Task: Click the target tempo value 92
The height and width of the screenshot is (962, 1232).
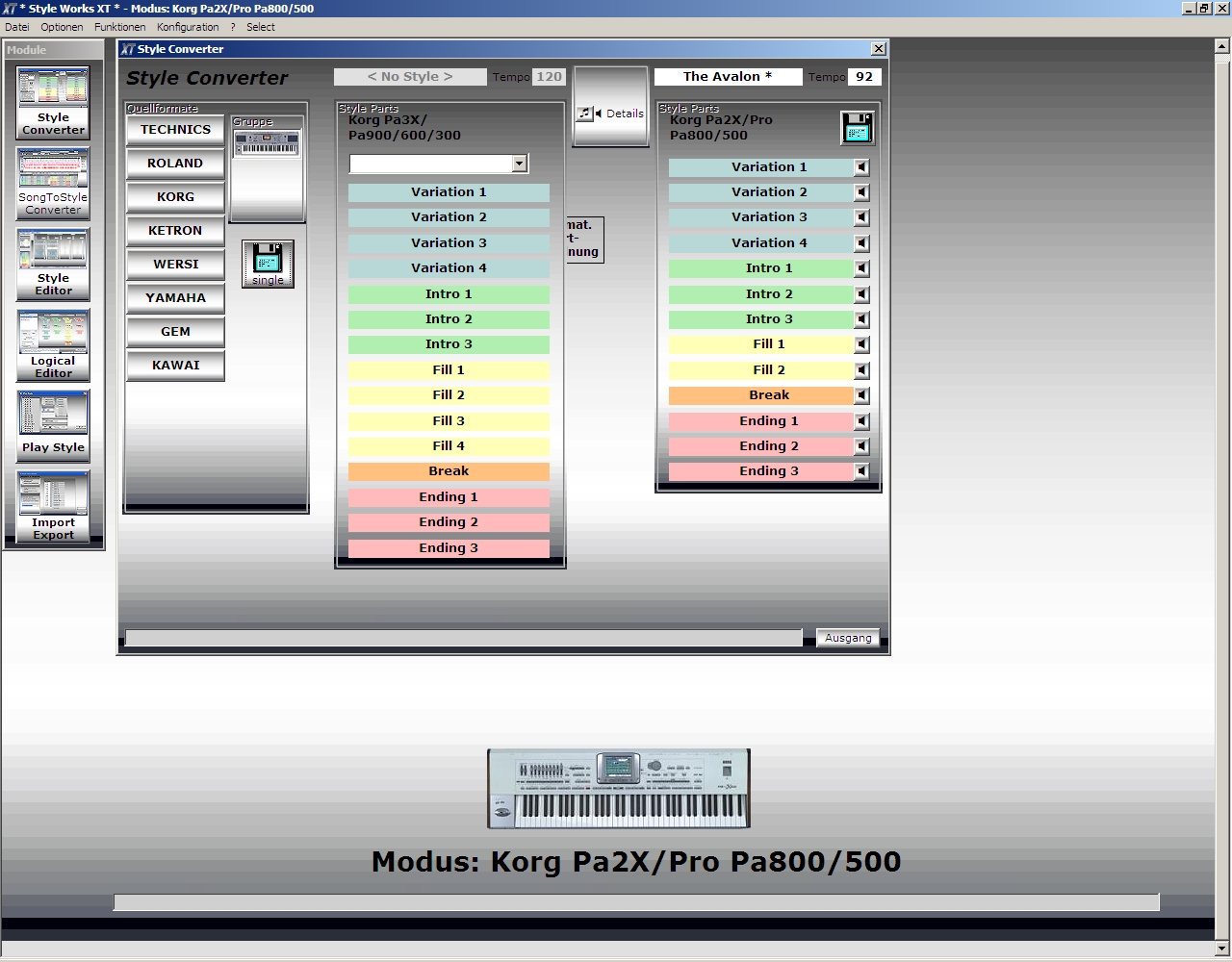Action: [x=864, y=77]
